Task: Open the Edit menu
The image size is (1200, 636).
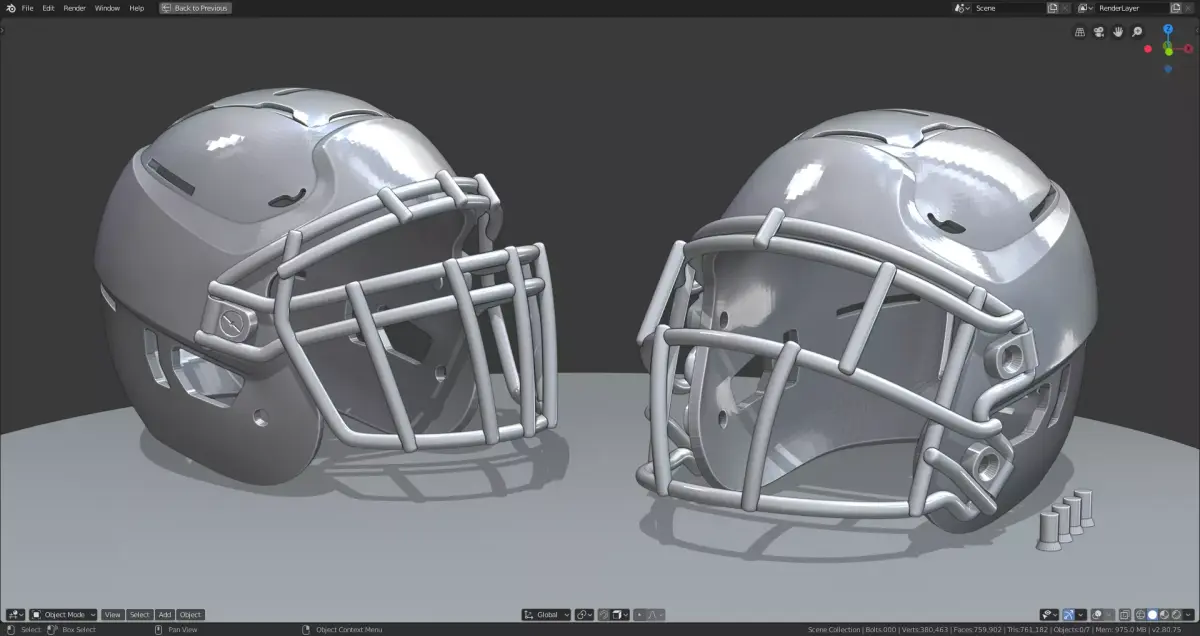Action: pyautogui.click(x=48, y=8)
